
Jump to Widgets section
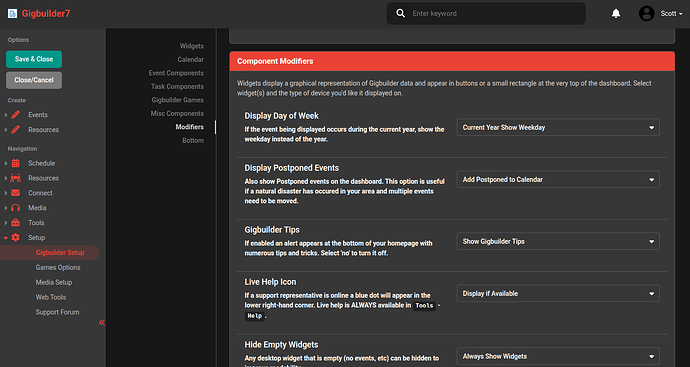191,46
